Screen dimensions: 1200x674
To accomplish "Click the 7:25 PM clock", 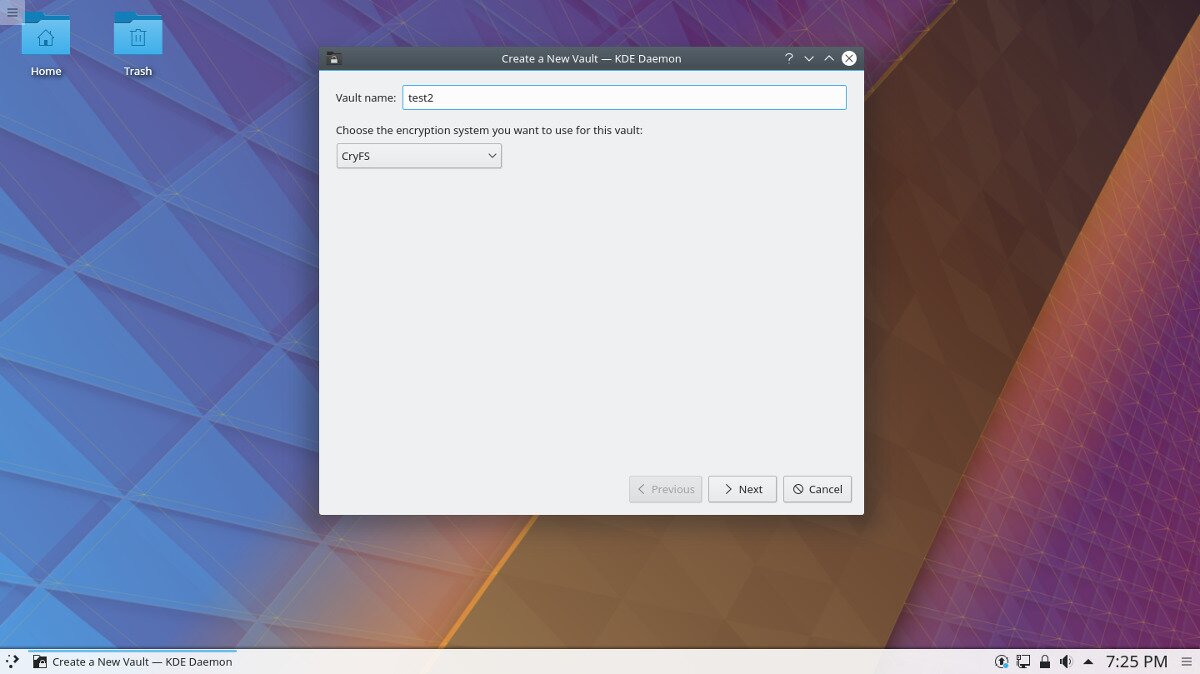I will click(1136, 661).
